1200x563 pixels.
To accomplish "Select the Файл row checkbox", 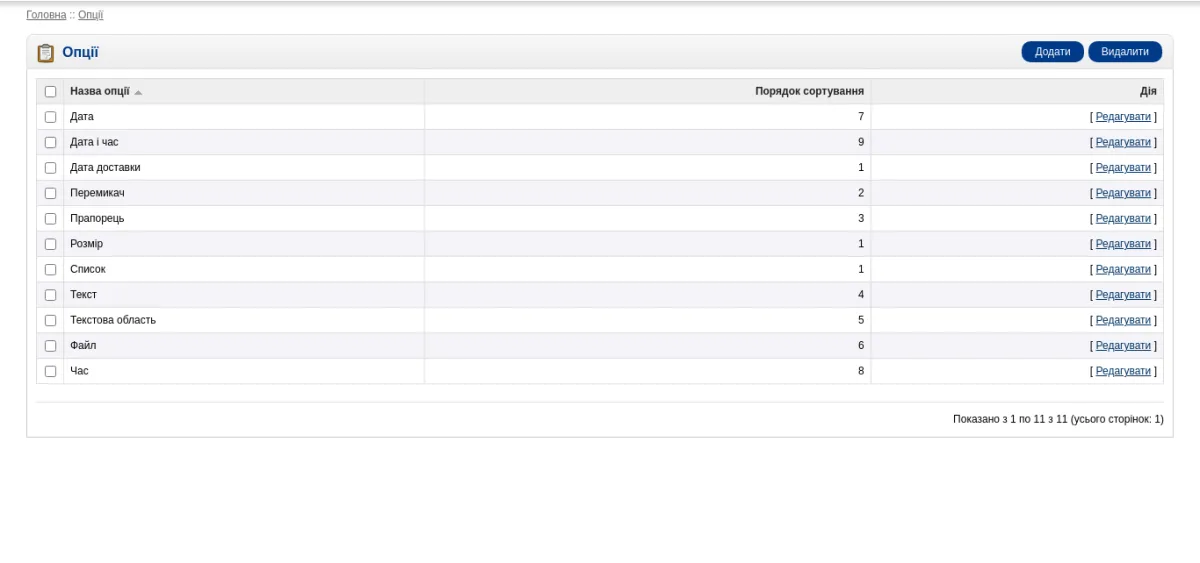I will pos(51,346).
